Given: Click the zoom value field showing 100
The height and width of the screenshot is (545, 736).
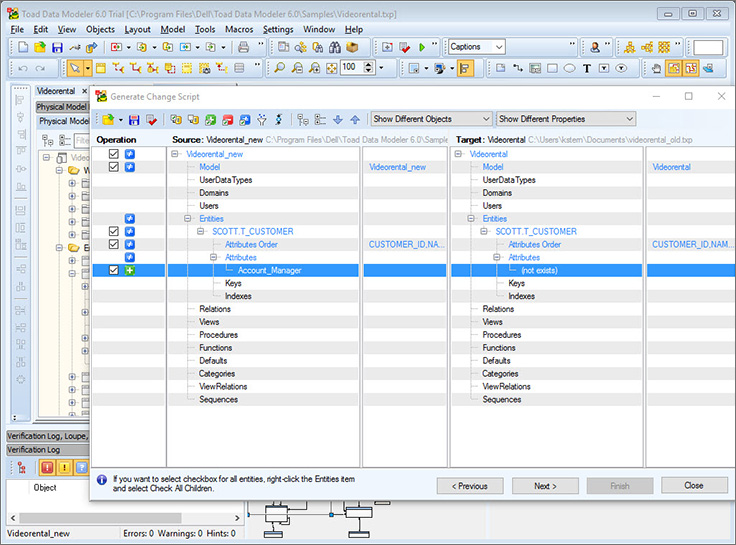Looking at the screenshot, I should point(352,68).
